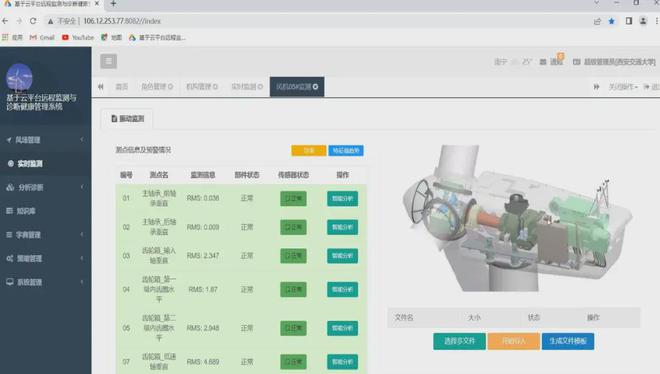Image resolution: width=660 pixels, height=374 pixels.
Task: Click the blue button above the table
Action: coord(346,151)
